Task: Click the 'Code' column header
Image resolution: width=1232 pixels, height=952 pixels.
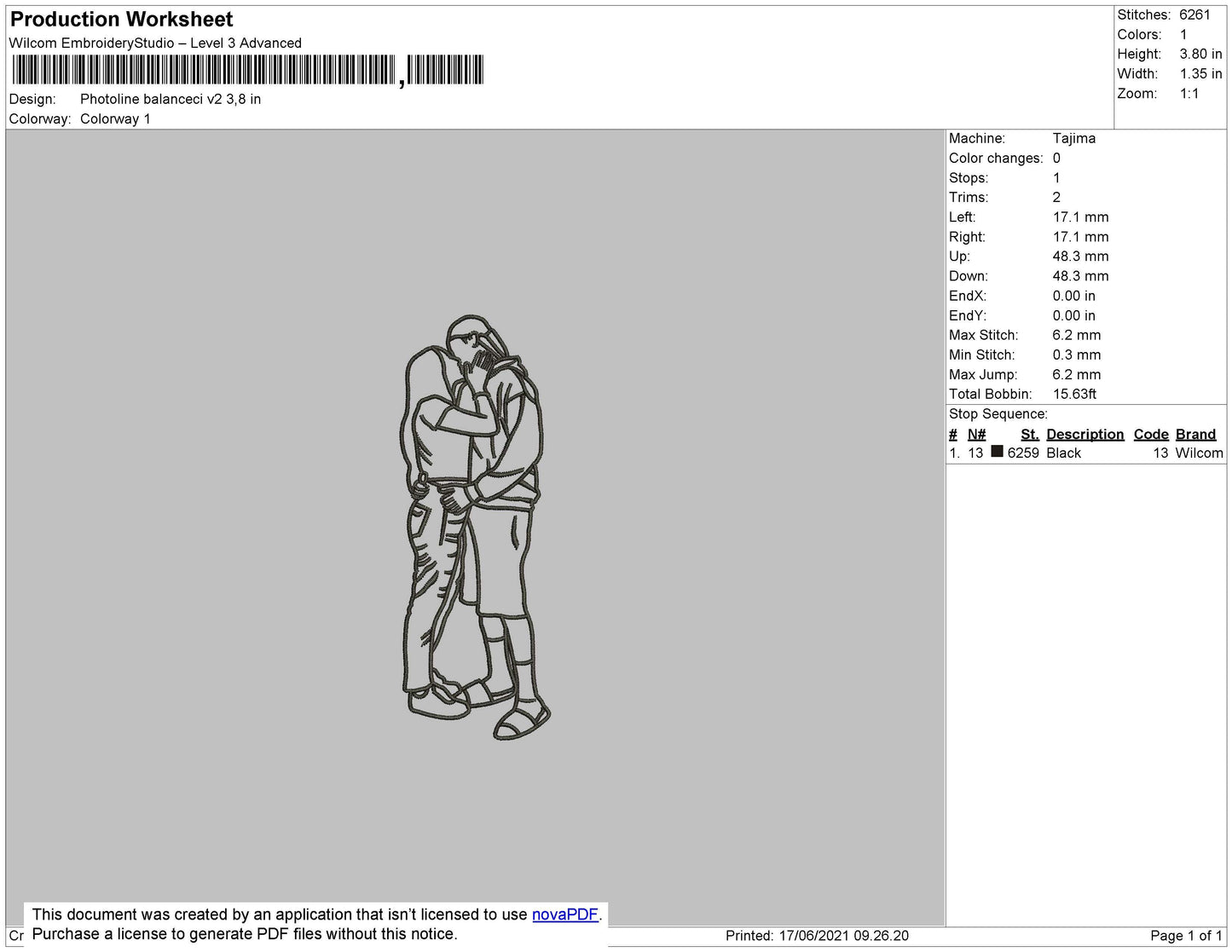Action: click(1151, 434)
